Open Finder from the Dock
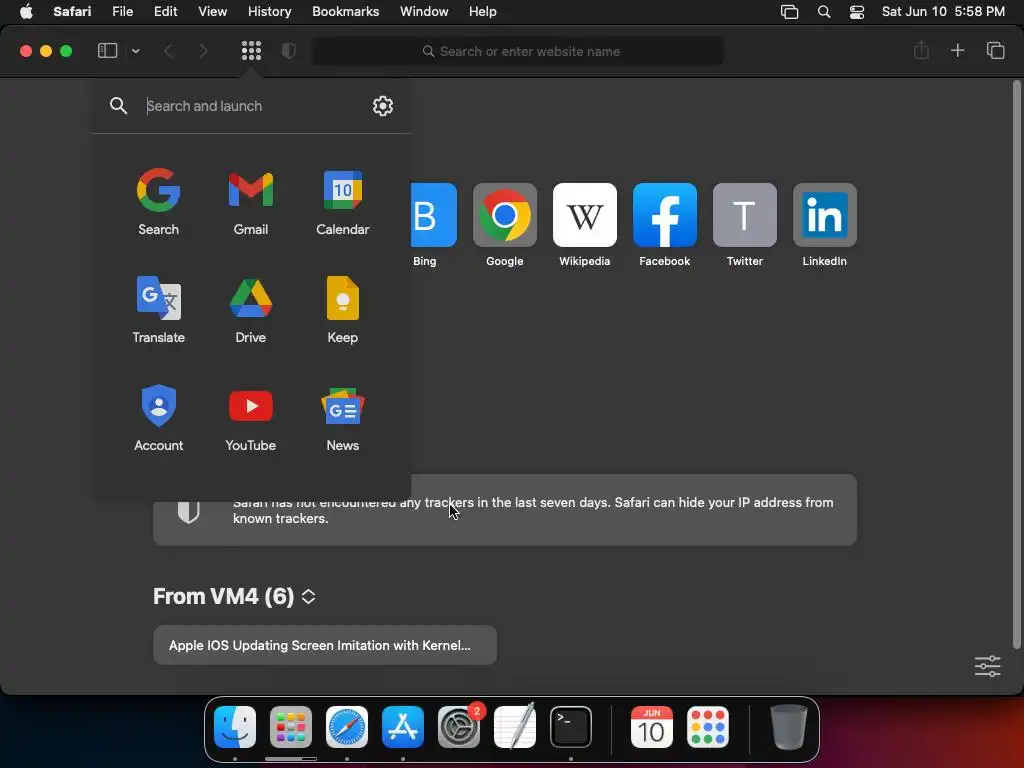Viewport: 1024px width, 768px height. (x=235, y=727)
